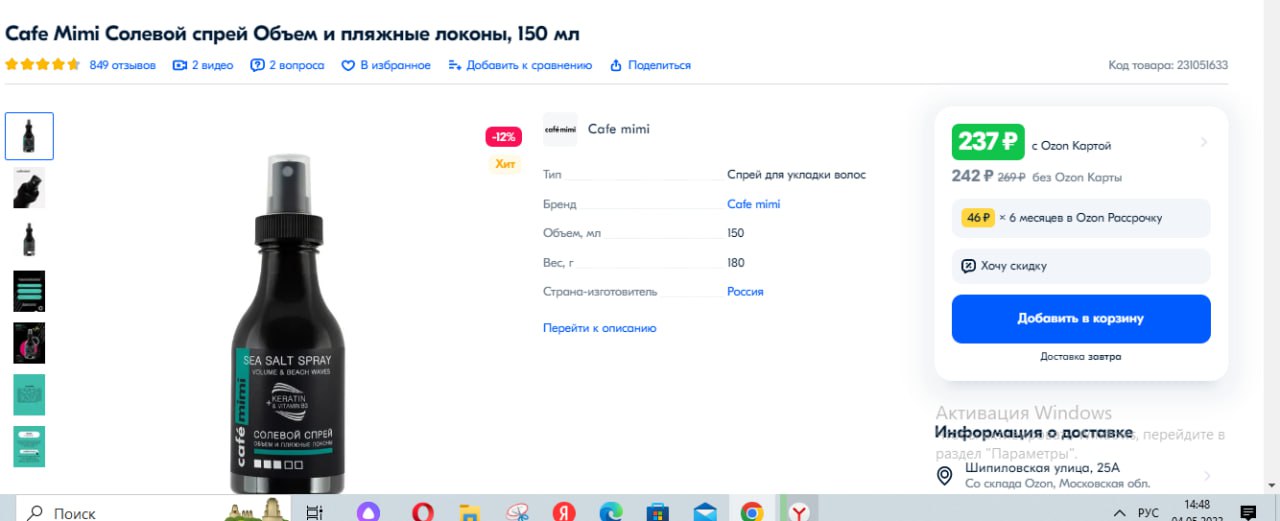Open red Yandex Browser taskbar icon

point(564,512)
